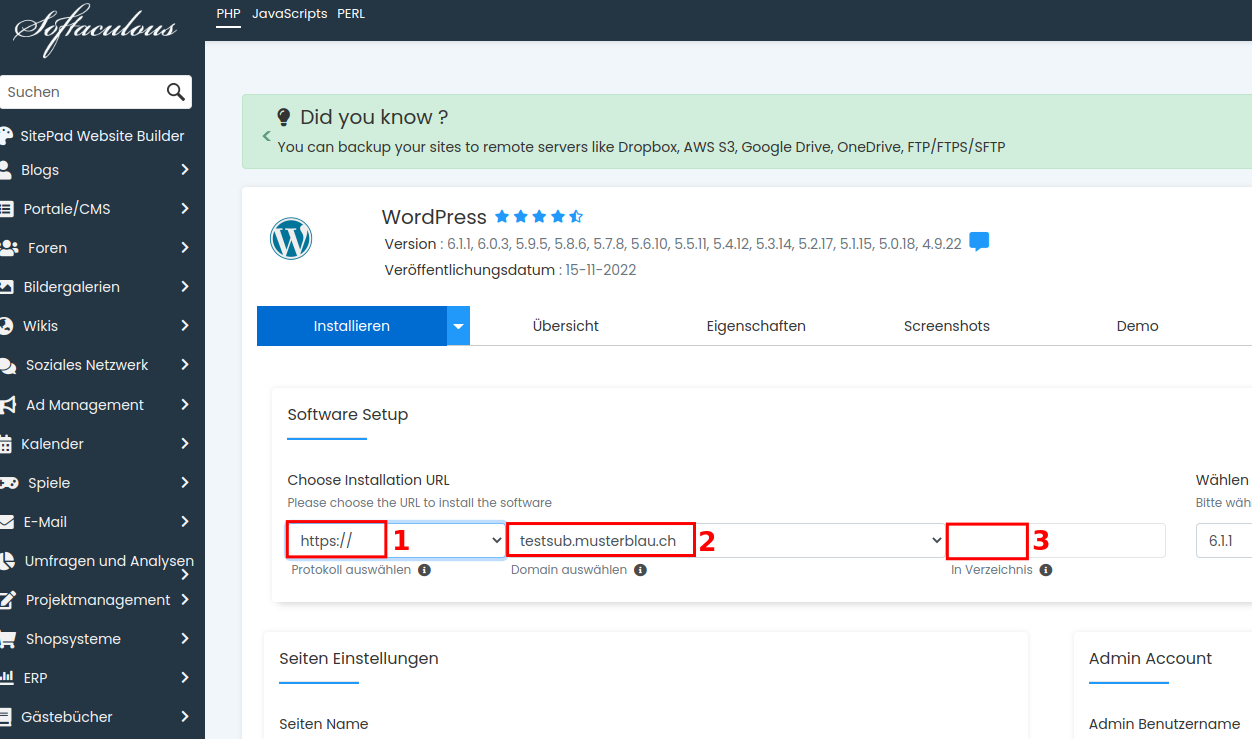Expand the Shopsysteme category chevron
Image resolution: width=1252 pixels, height=739 pixels.
tap(185, 639)
